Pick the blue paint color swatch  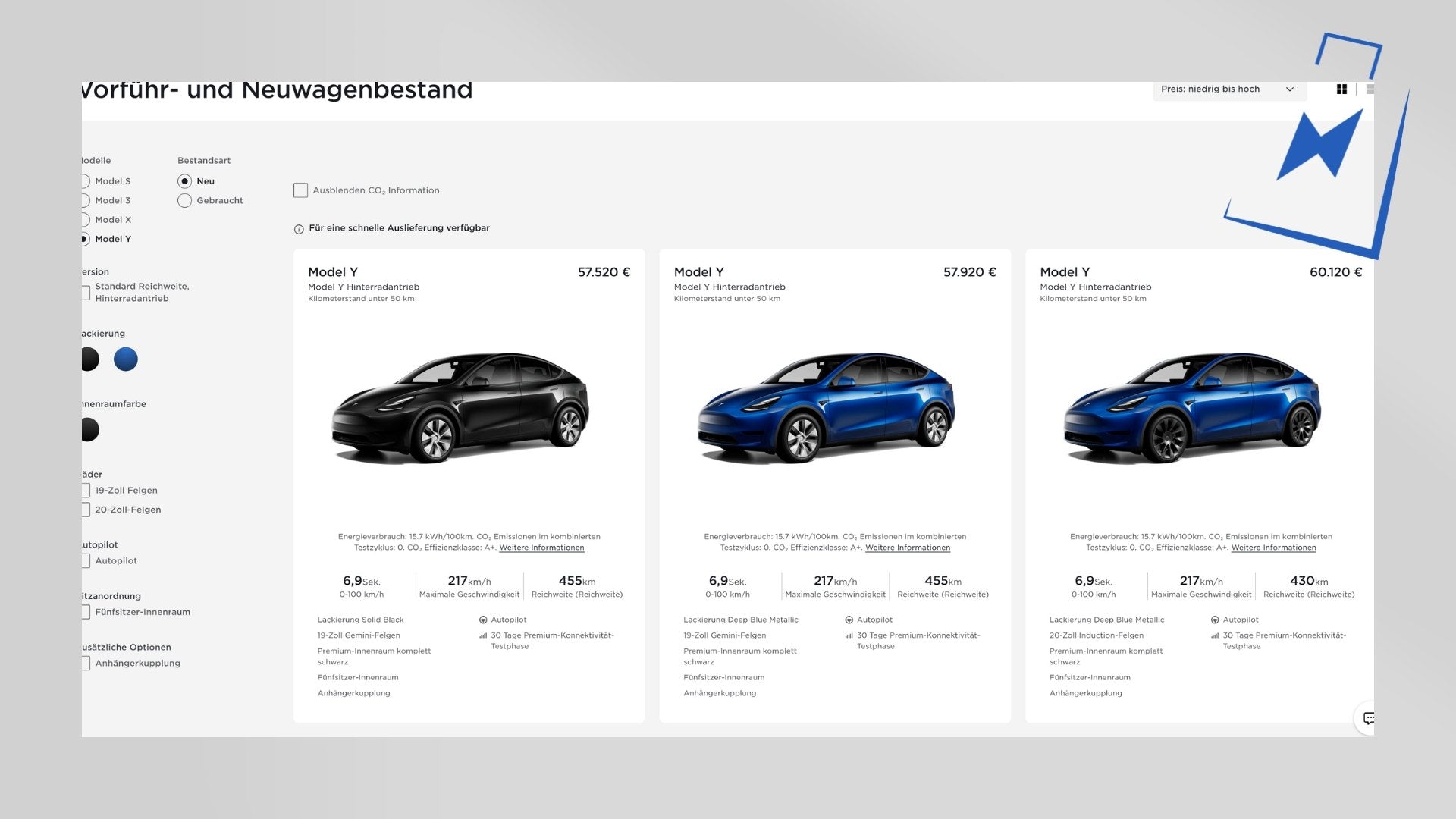pyautogui.click(x=126, y=359)
